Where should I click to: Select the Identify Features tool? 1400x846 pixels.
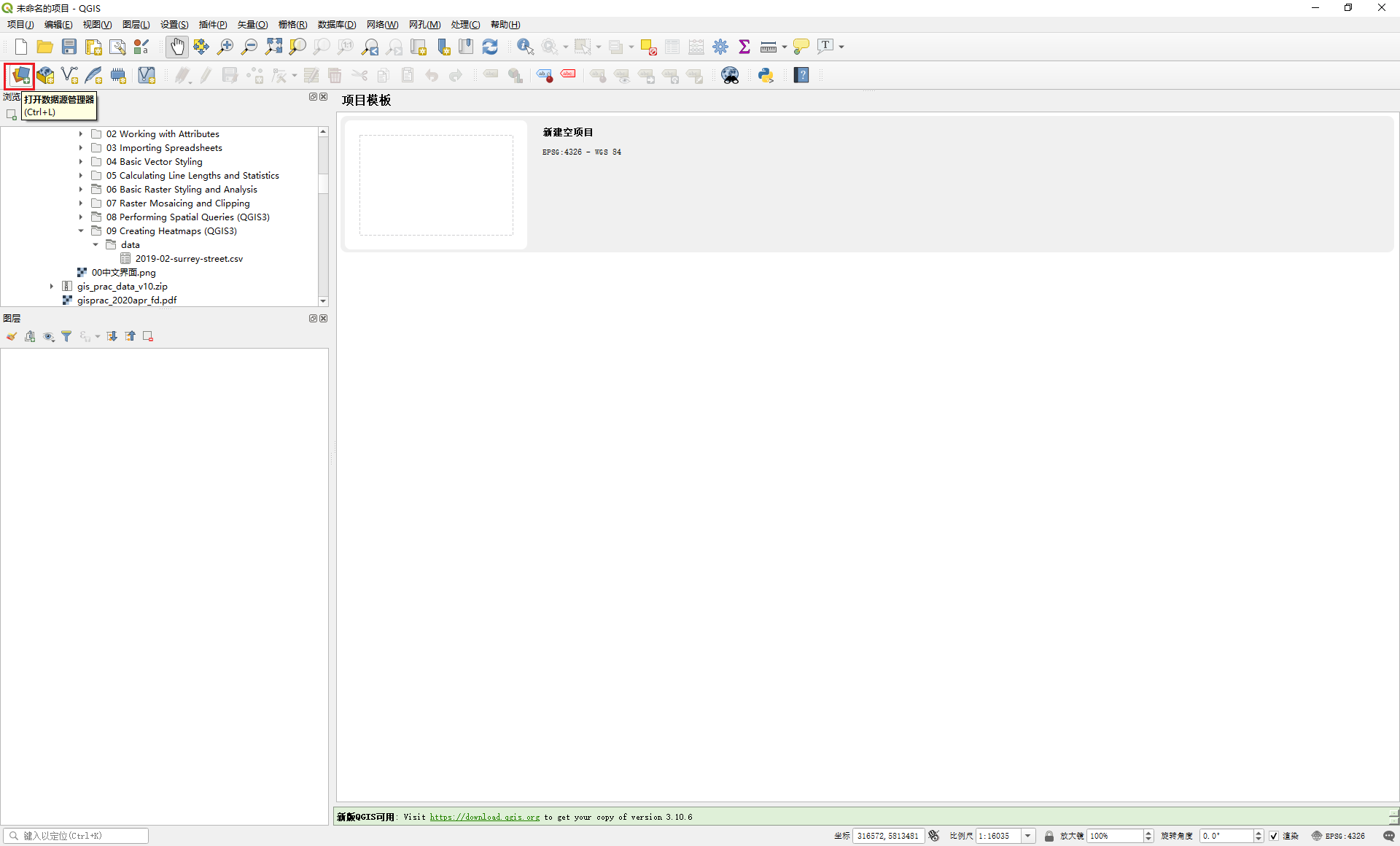click(x=524, y=47)
